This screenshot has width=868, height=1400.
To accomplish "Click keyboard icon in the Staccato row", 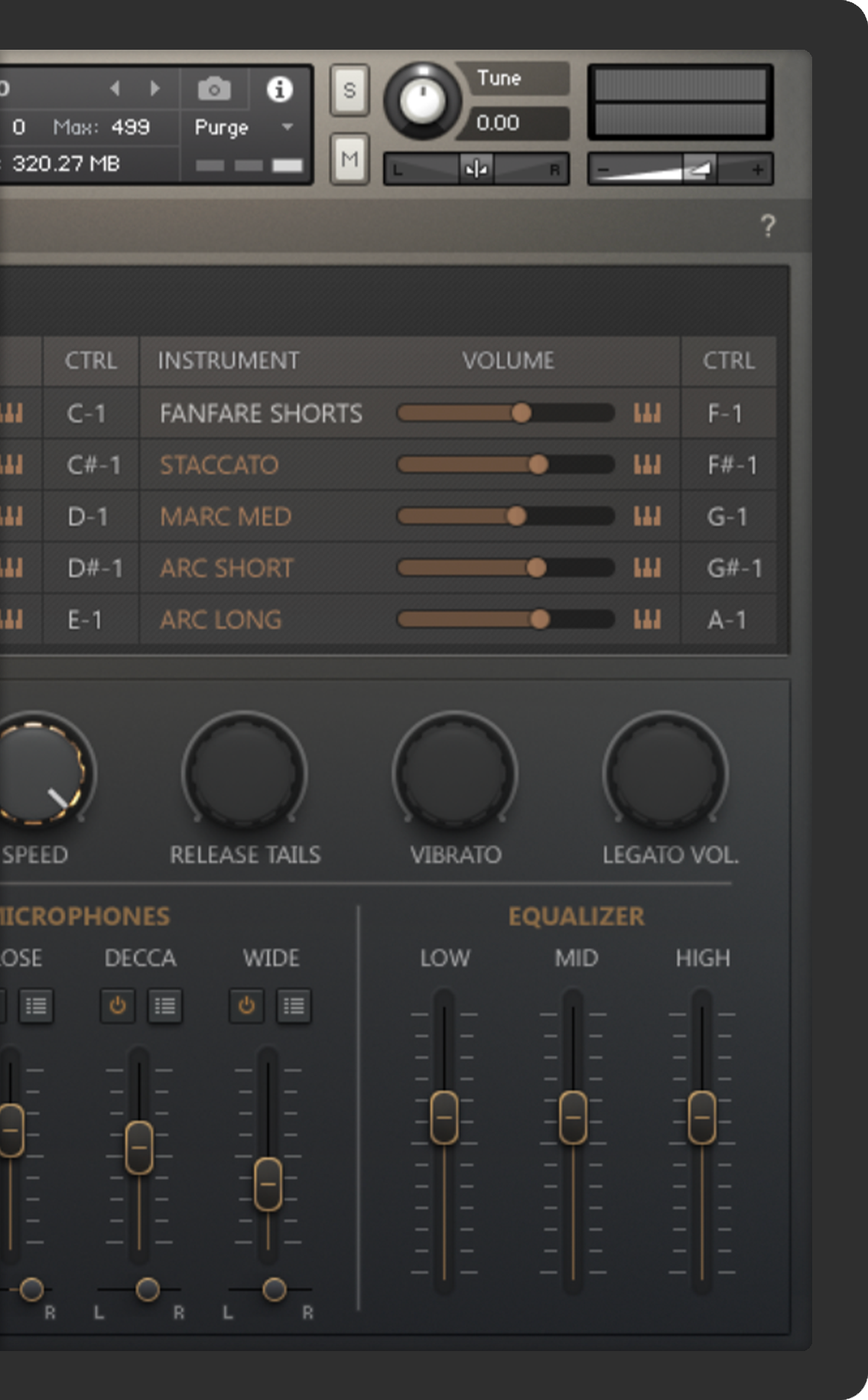I will (647, 465).
